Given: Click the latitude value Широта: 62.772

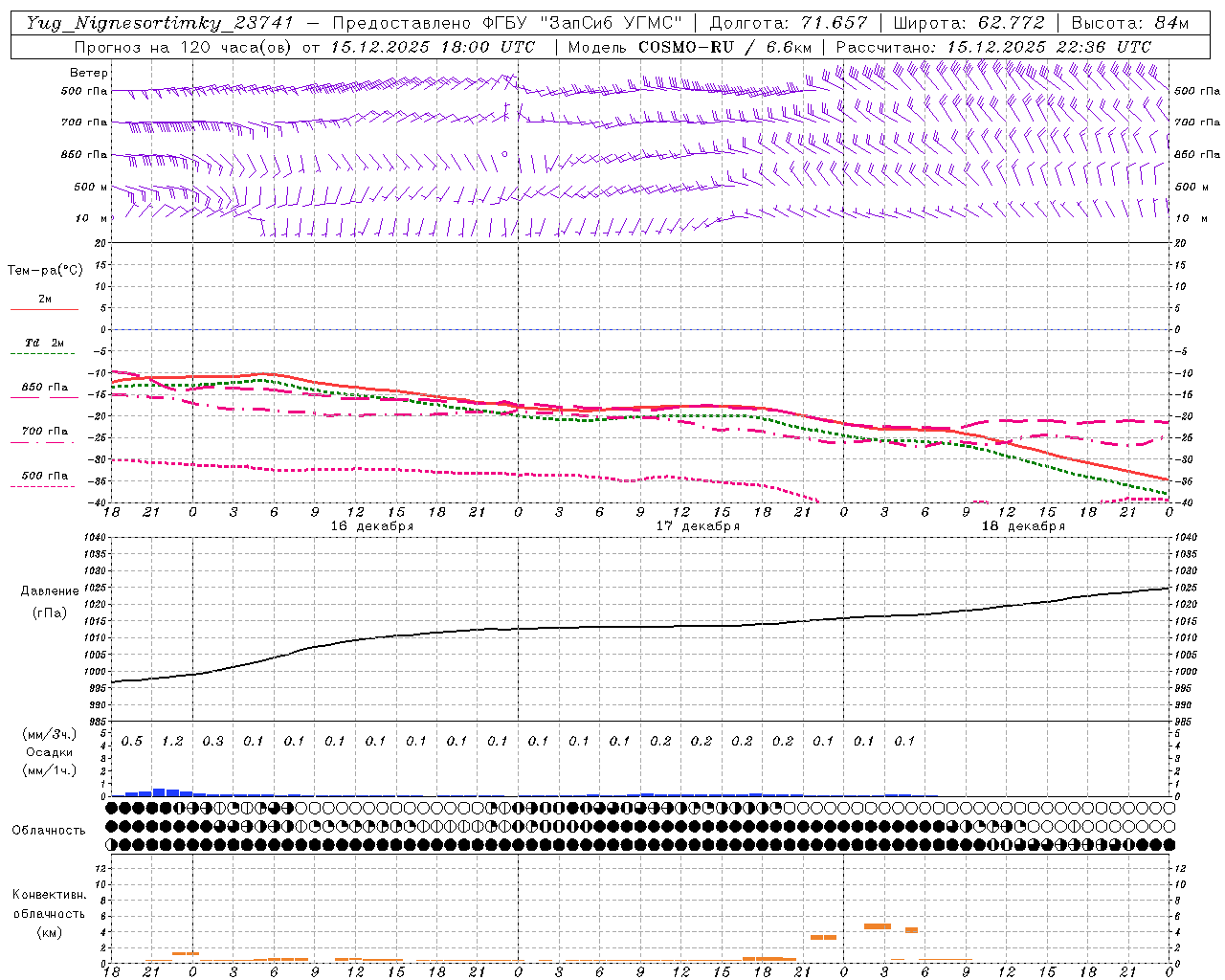Looking at the screenshot, I should [x=969, y=23].
